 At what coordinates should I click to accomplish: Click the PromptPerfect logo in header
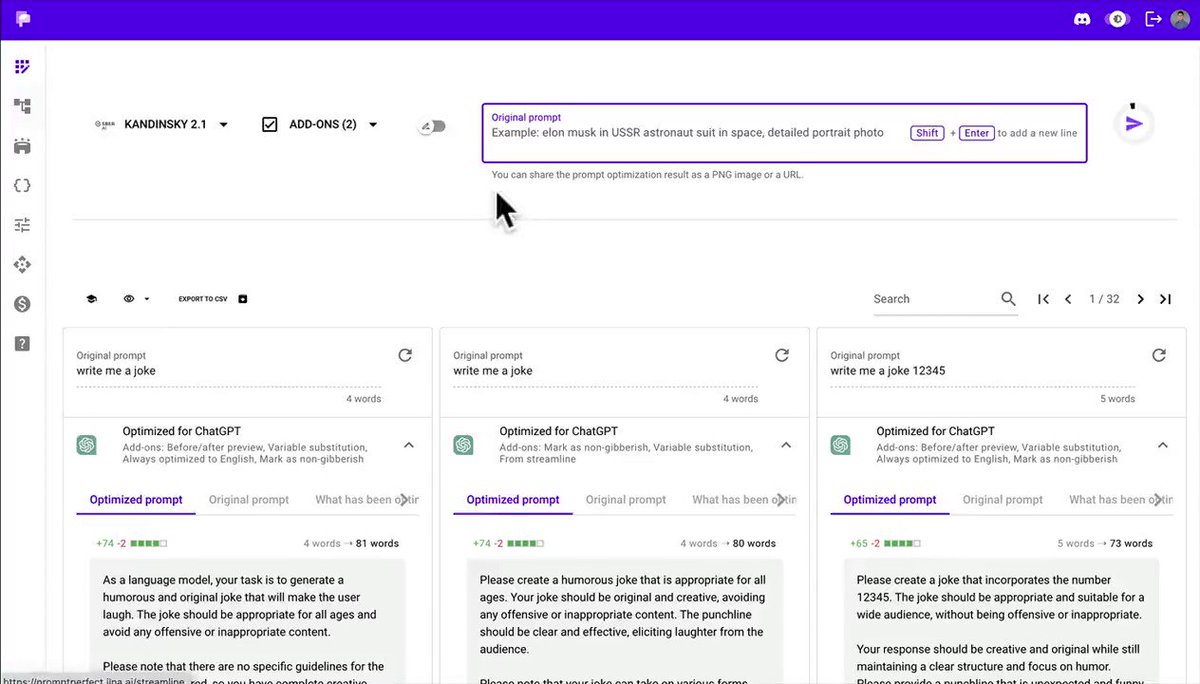pos(22,19)
